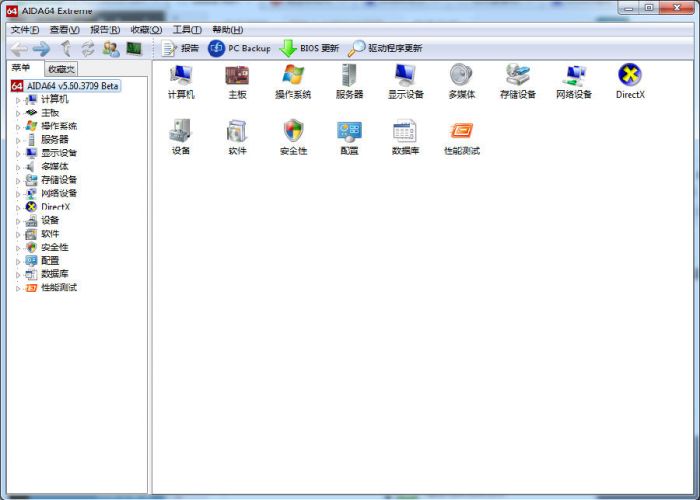Select 设备 in the sidebar tree

click(50, 221)
